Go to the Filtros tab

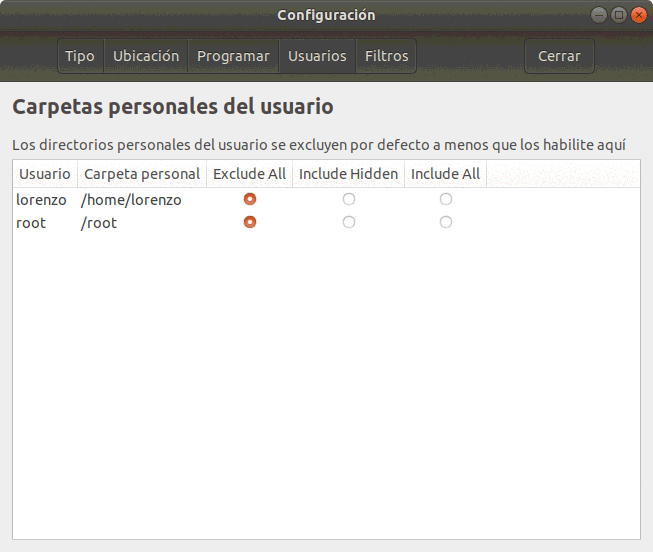[x=386, y=56]
